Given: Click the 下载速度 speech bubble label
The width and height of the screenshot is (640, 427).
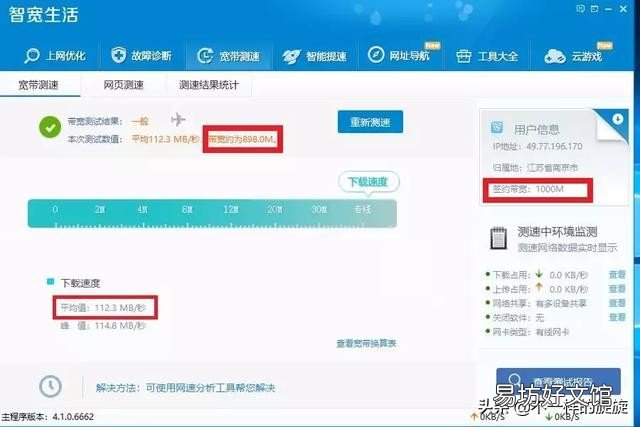Looking at the screenshot, I should click(x=369, y=182).
